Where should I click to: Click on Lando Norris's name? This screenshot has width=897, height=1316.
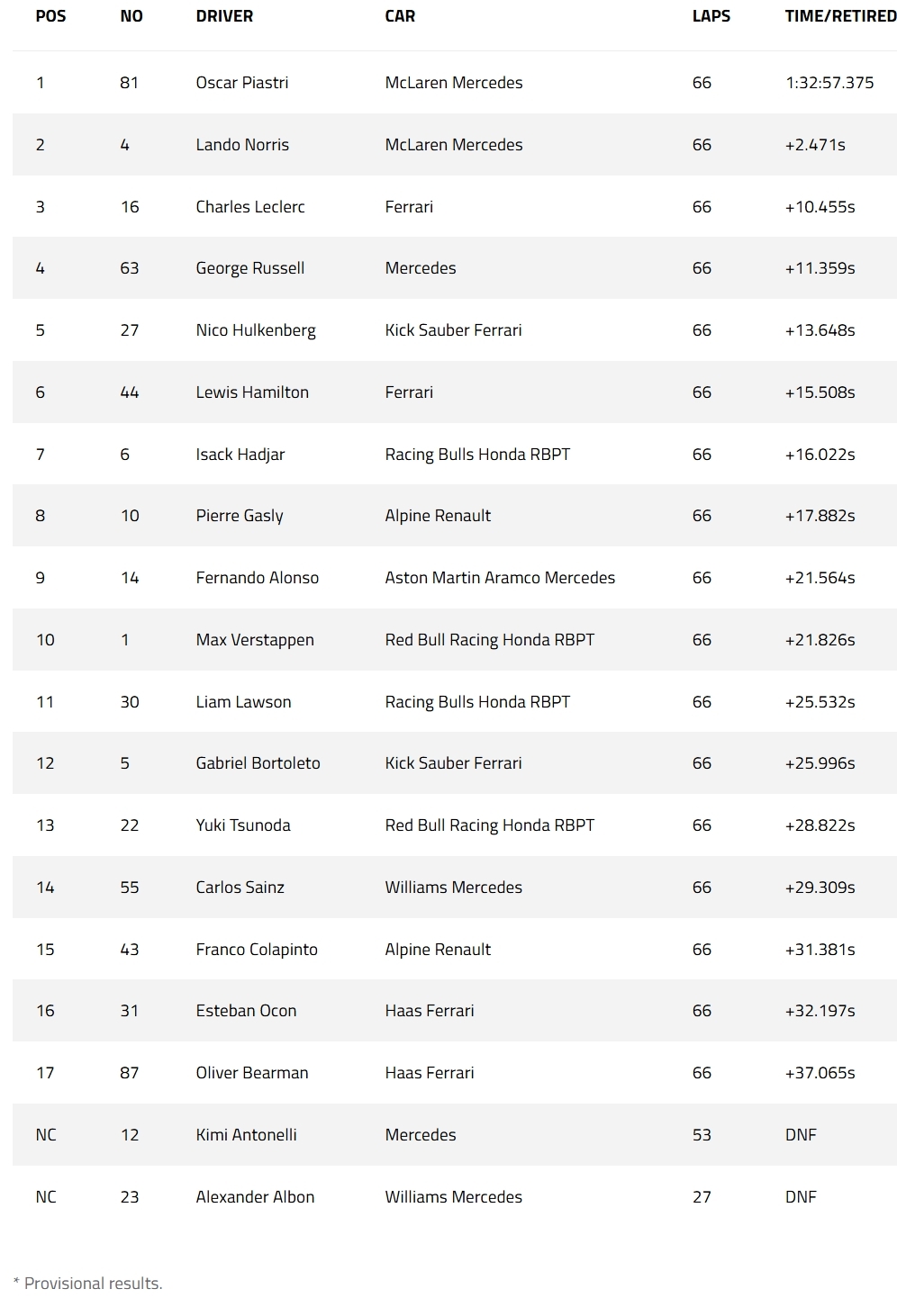pyautogui.click(x=242, y=145)
